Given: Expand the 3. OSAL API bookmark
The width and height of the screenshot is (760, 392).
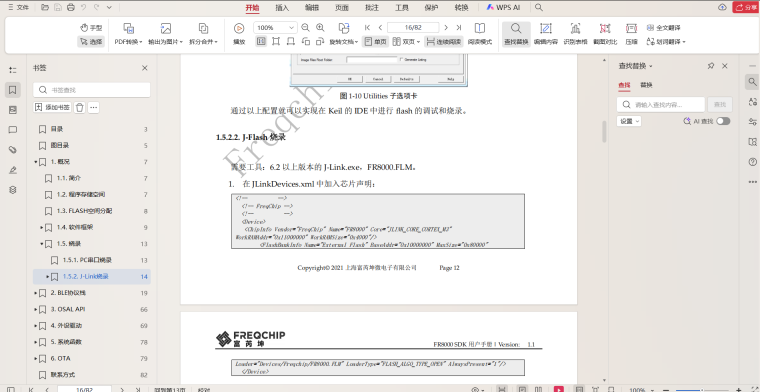Looking at the screenshot, I should (35, 309).
